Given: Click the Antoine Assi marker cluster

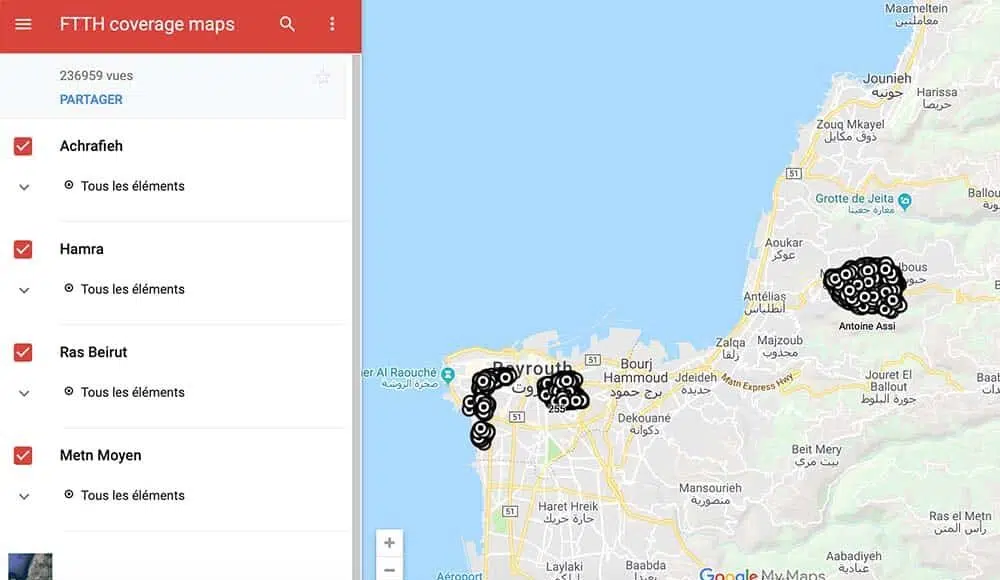Looking at the screenshot, I should click(865, 286).
